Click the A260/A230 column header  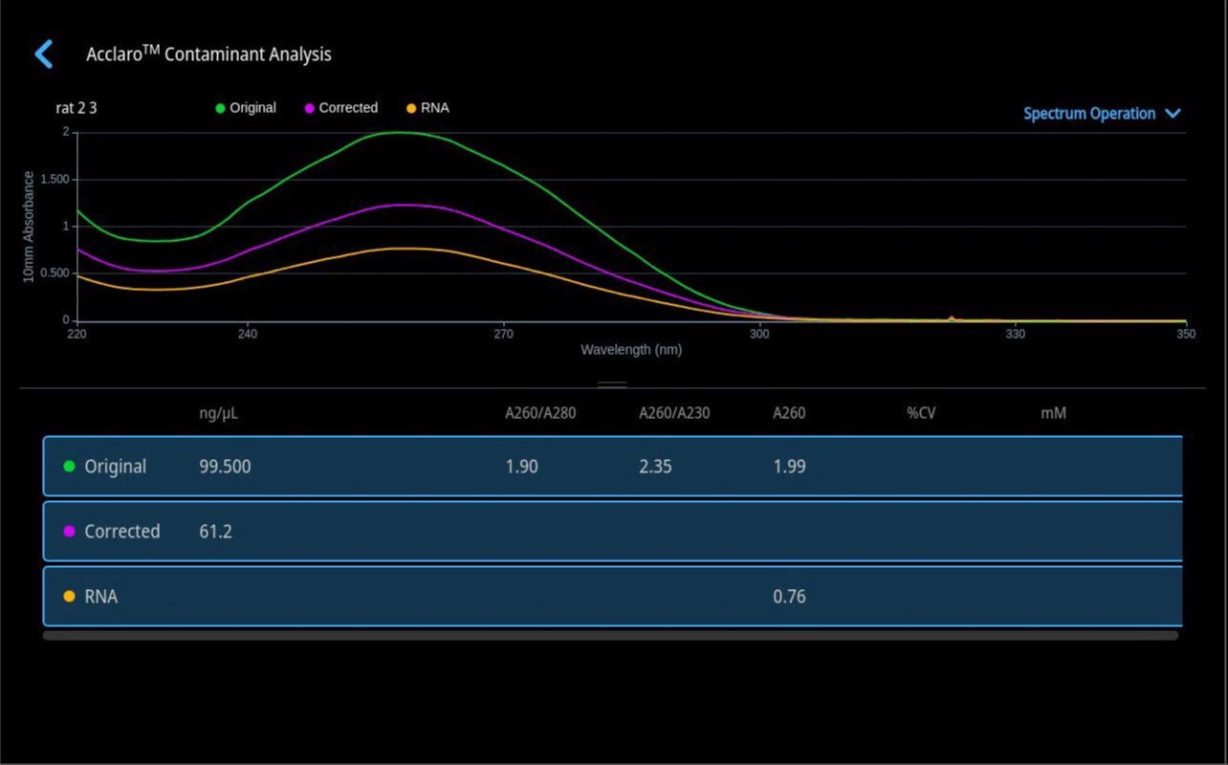pos(674,412)
